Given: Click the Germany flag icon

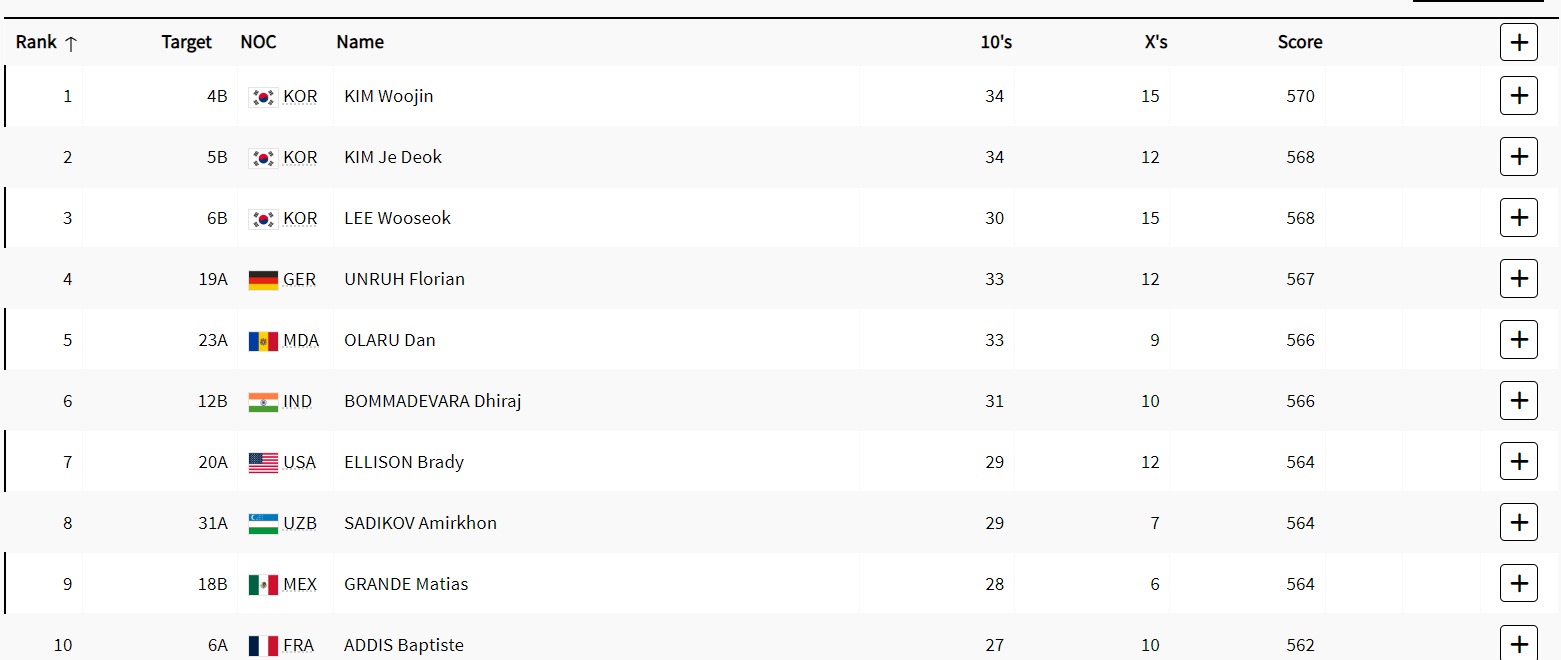Looking at the screenshot, I should 263,280.
